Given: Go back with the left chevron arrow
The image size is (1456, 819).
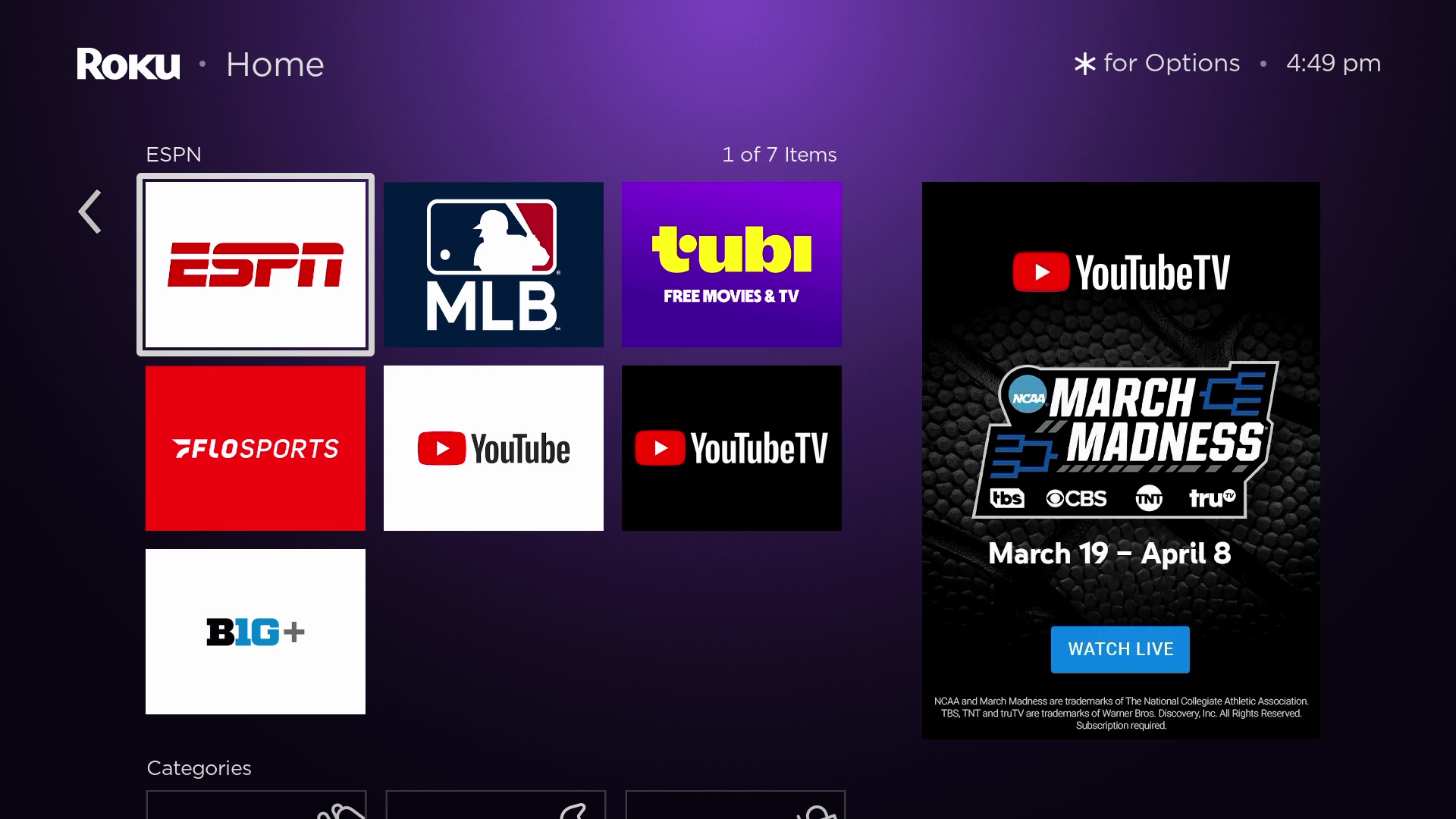Looking at the screenshot, I should pos(89,212).
